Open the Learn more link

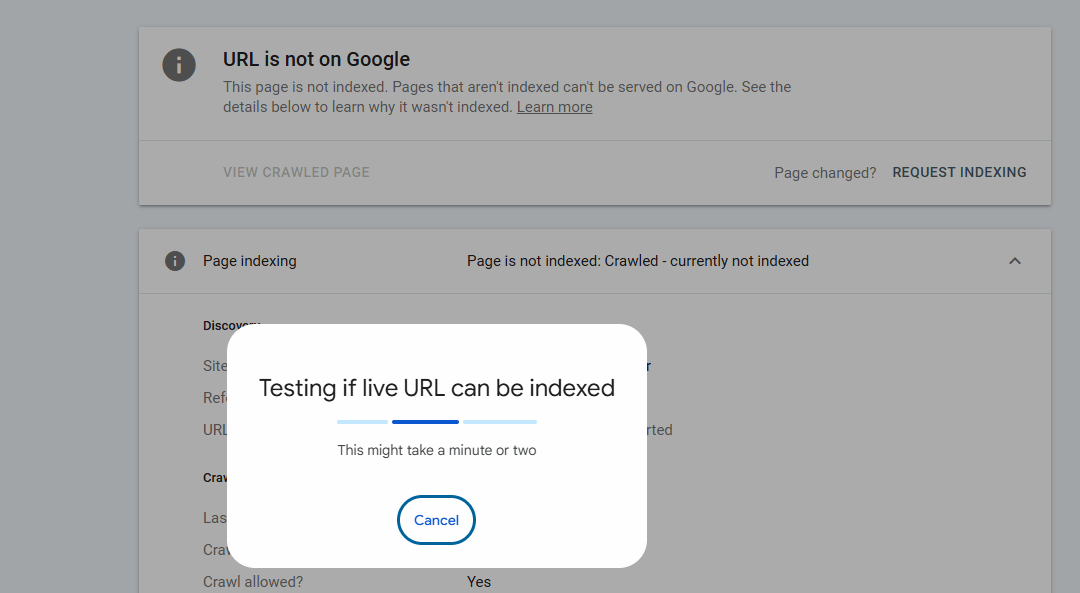[x=554, y=107]
